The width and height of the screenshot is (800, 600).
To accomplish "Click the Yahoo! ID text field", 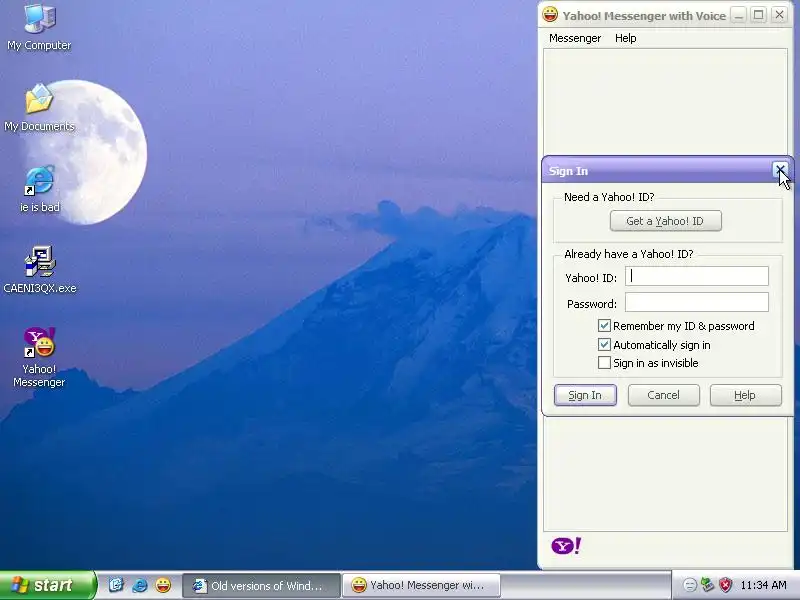I will point(696,276).
